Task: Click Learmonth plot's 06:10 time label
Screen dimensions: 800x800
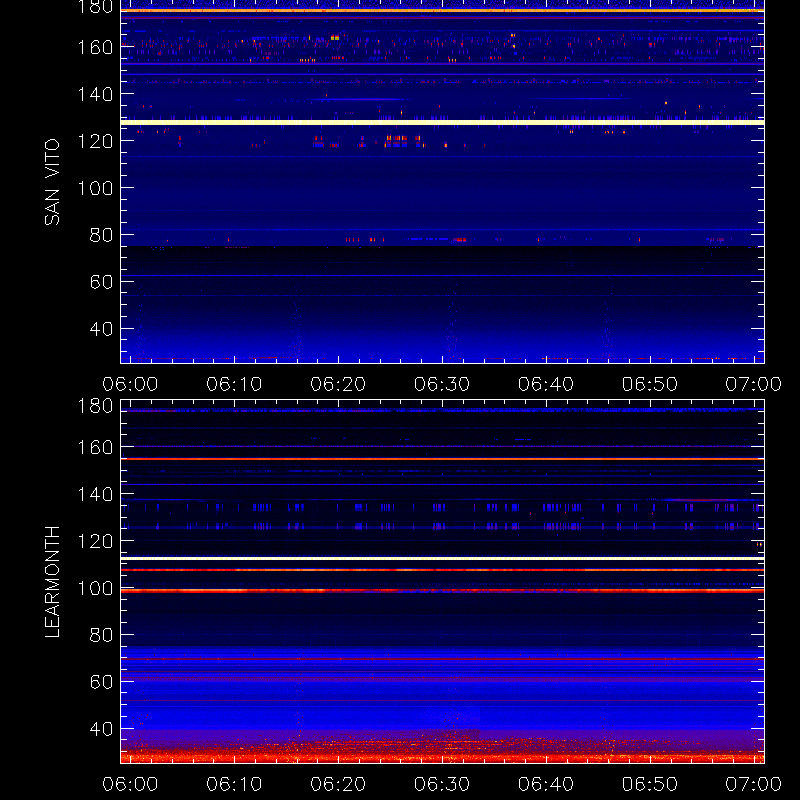Action: (x=234, y=784)
